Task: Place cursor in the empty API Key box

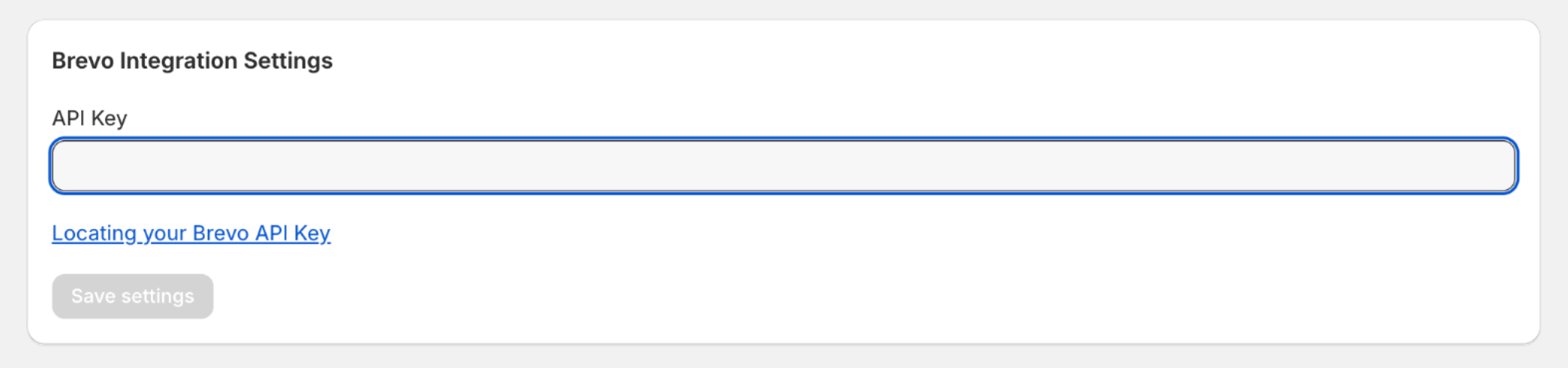Action: 784,165
